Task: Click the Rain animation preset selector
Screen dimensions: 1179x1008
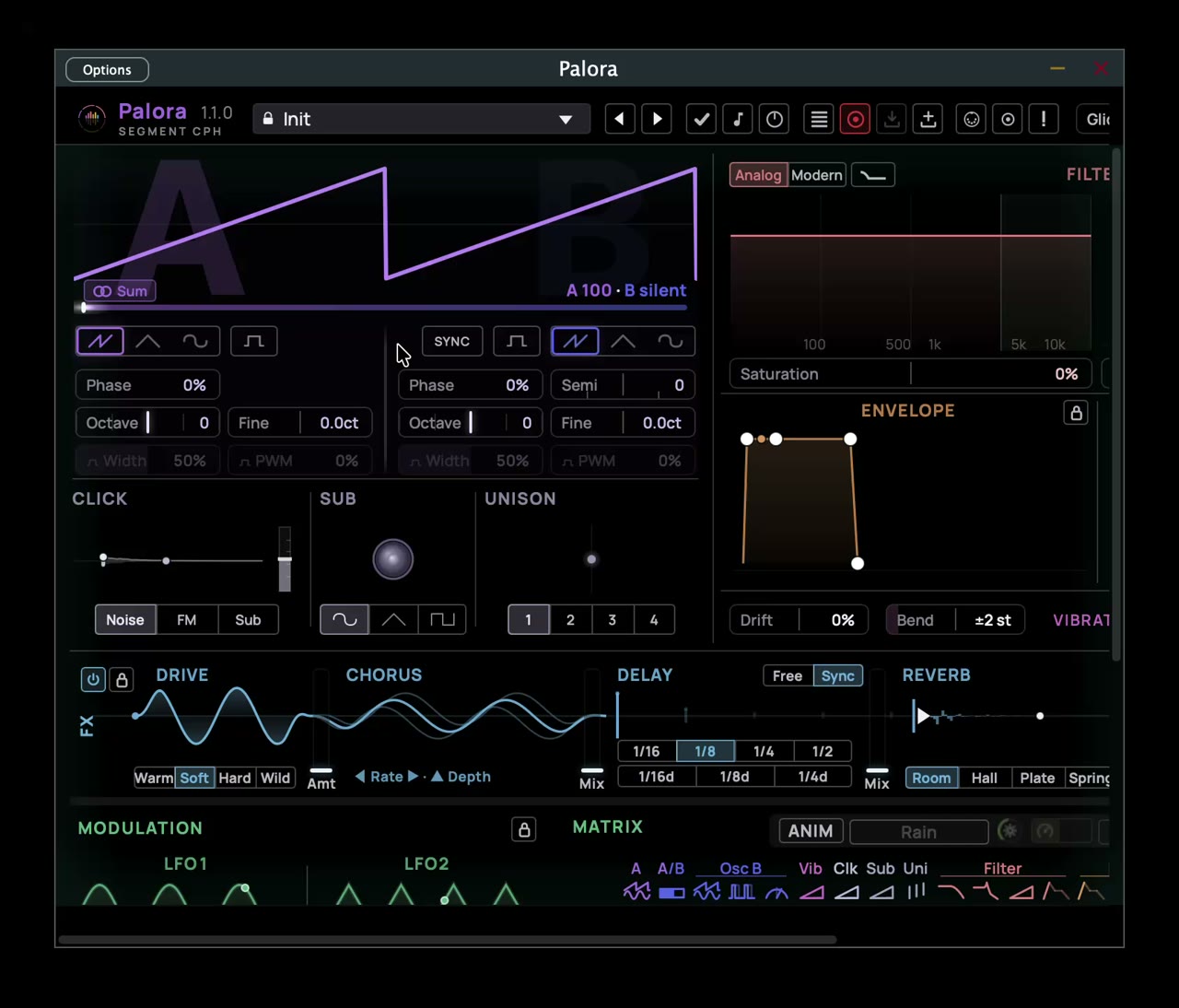Action: click(x=918, y=832)
